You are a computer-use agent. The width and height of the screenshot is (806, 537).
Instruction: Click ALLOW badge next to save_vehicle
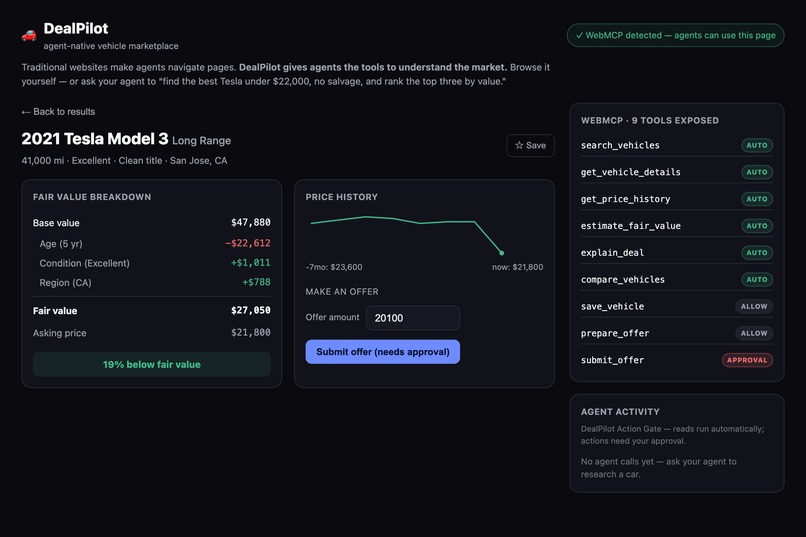[754, 306]
